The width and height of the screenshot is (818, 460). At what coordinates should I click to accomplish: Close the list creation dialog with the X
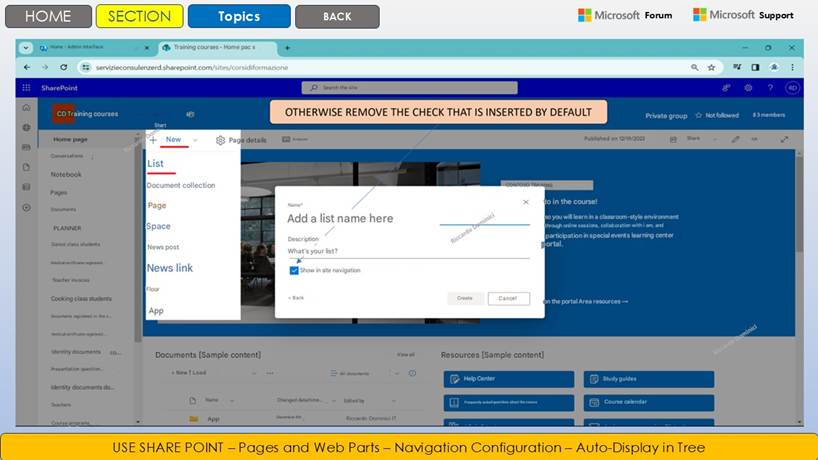526,202
